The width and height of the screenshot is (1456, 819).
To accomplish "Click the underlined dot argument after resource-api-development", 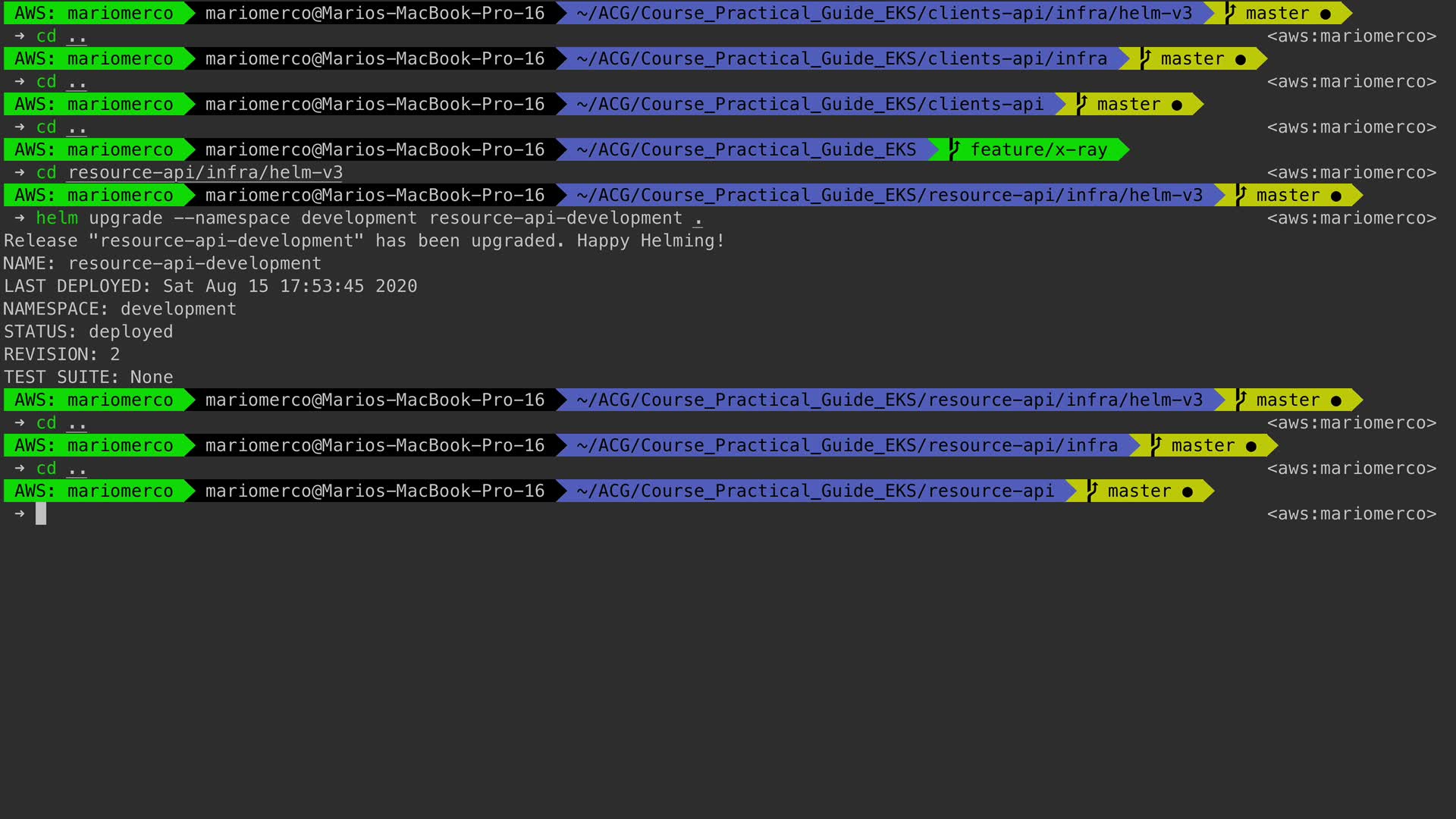I will click(x=698, y=218).
